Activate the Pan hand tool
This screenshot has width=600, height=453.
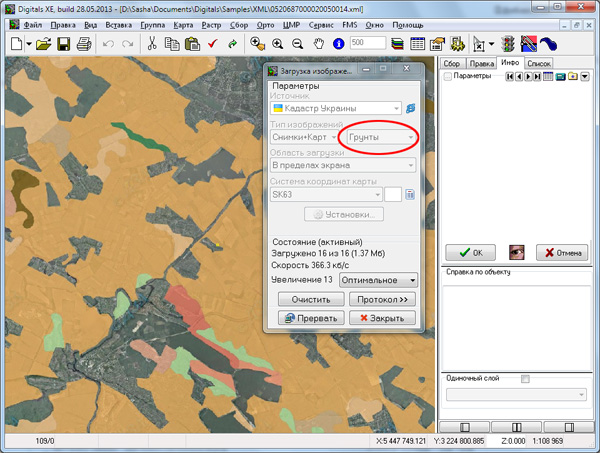click(318, 44)
